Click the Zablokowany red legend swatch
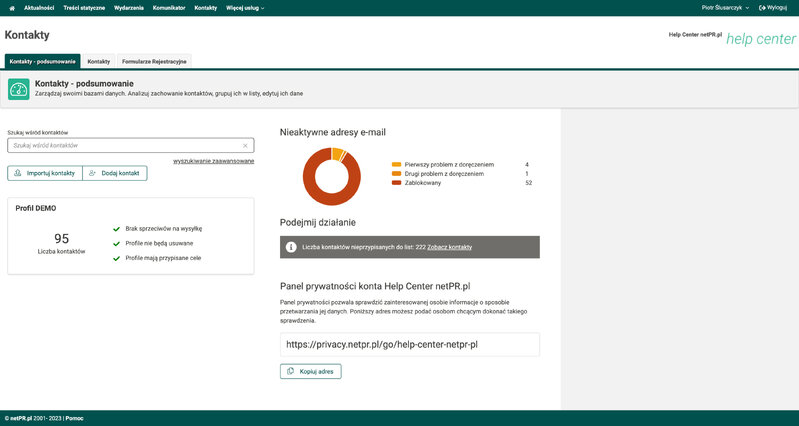 tap(396, 183)
